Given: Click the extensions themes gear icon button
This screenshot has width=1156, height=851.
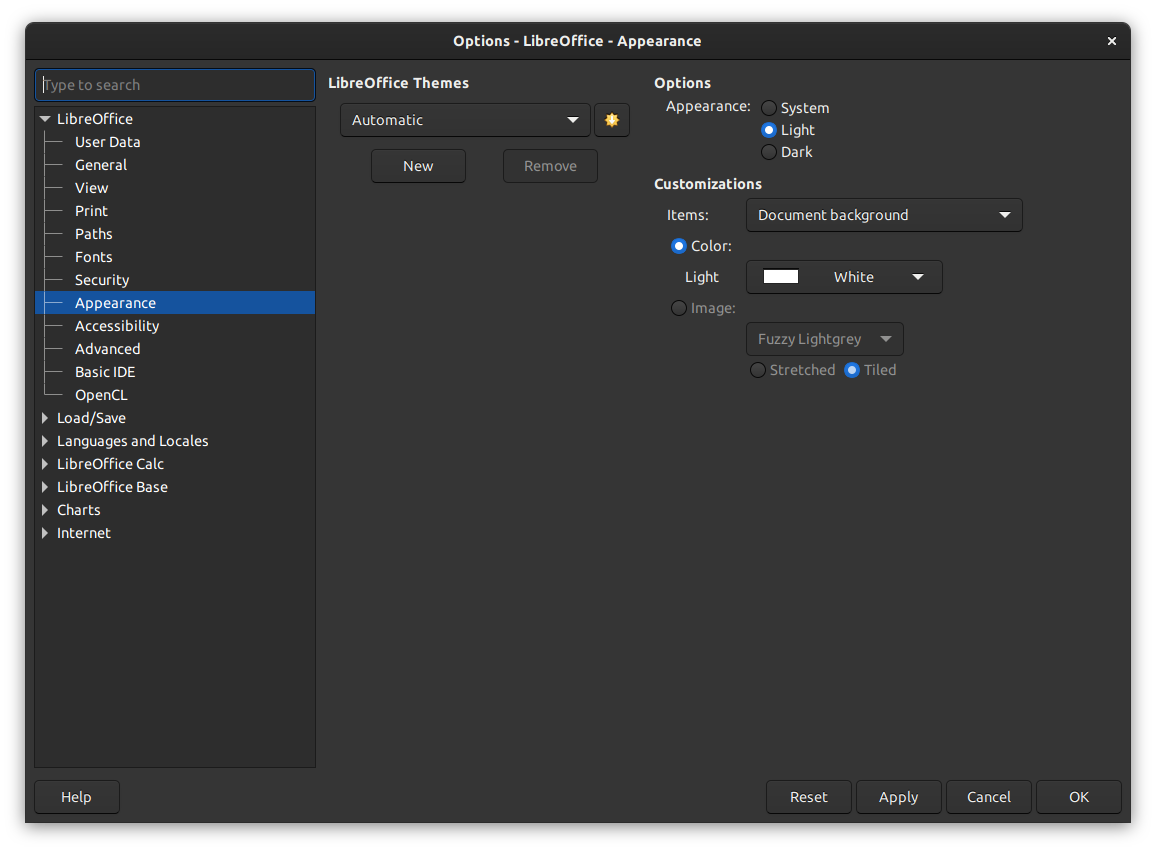Looking at the screenshot, I should 611,120.
